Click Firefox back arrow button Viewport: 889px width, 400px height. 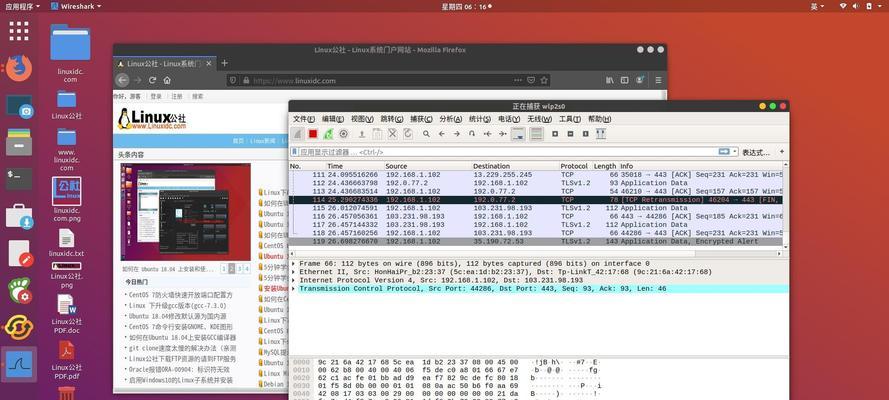point(122,80)
